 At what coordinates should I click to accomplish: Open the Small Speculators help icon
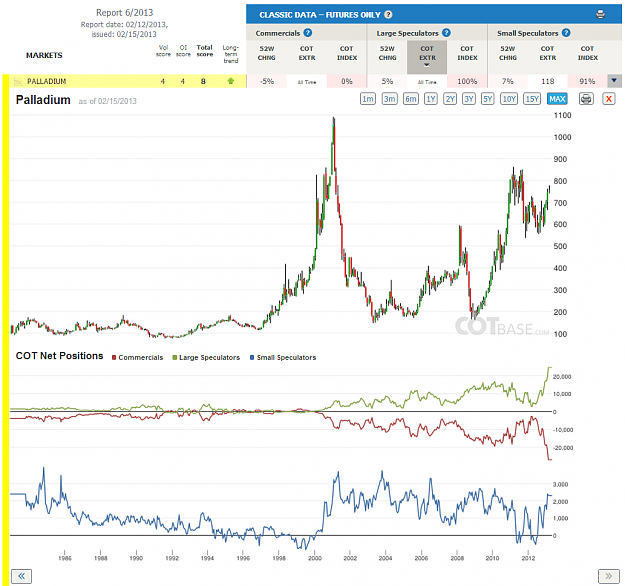(x=566, y=33)
